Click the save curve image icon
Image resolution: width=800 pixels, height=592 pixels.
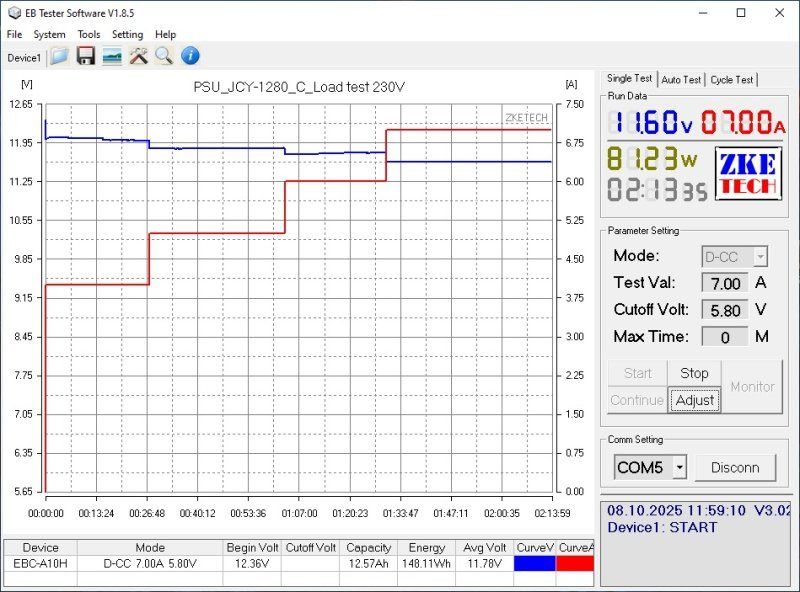click(112, 56)
